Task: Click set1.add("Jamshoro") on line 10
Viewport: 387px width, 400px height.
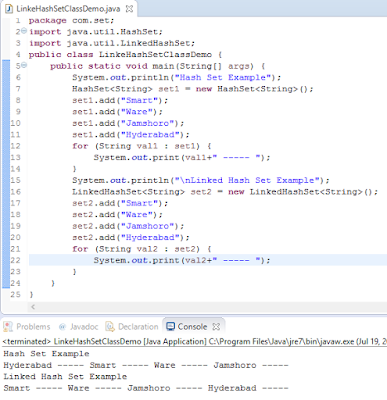Action: 128,123
